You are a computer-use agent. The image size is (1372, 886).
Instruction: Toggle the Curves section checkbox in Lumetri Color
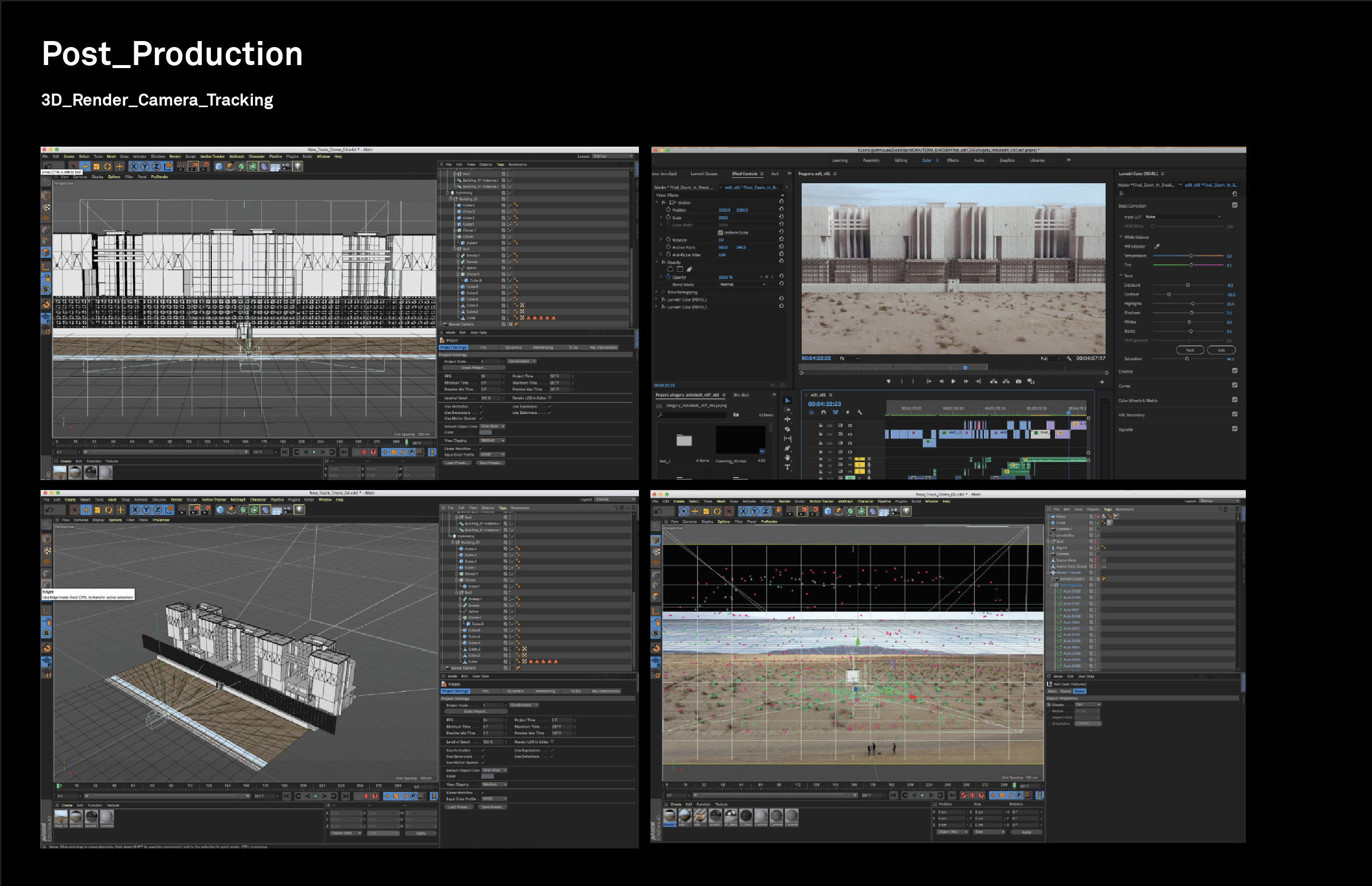click(x=1235, y=385)
